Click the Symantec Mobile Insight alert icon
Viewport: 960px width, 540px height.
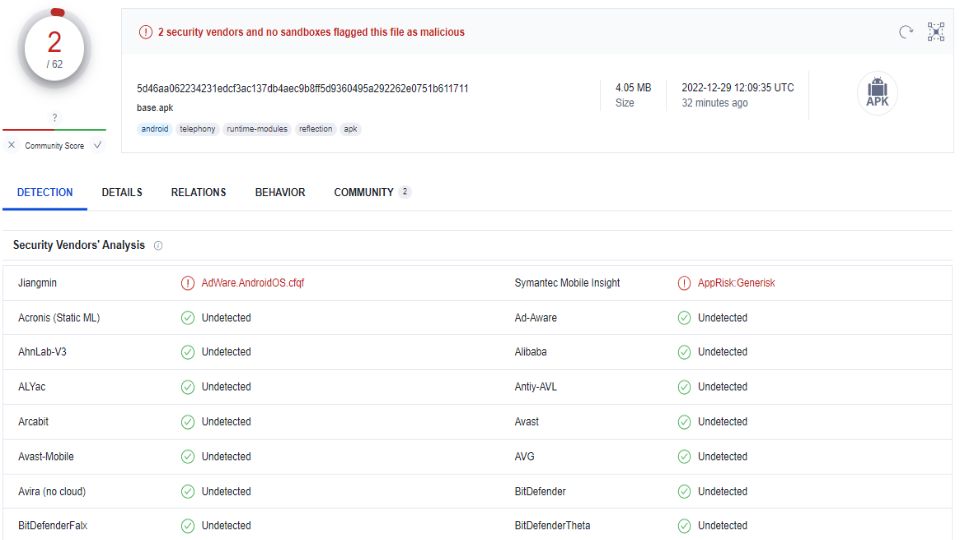[684, 283]
